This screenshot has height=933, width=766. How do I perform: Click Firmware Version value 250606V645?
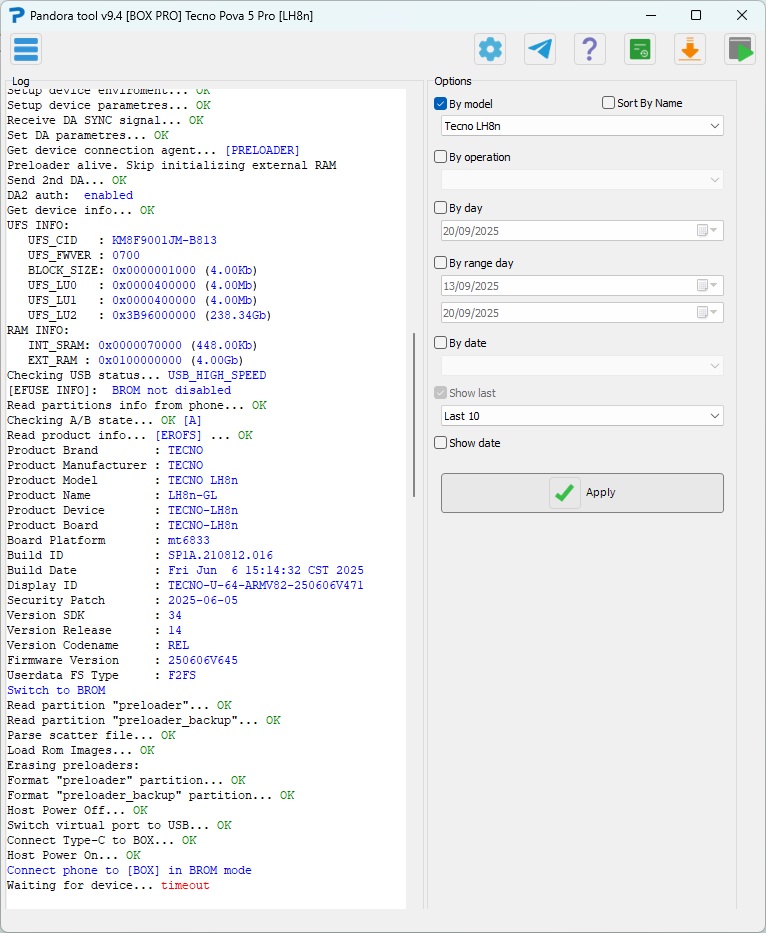[x=203, y=660]
